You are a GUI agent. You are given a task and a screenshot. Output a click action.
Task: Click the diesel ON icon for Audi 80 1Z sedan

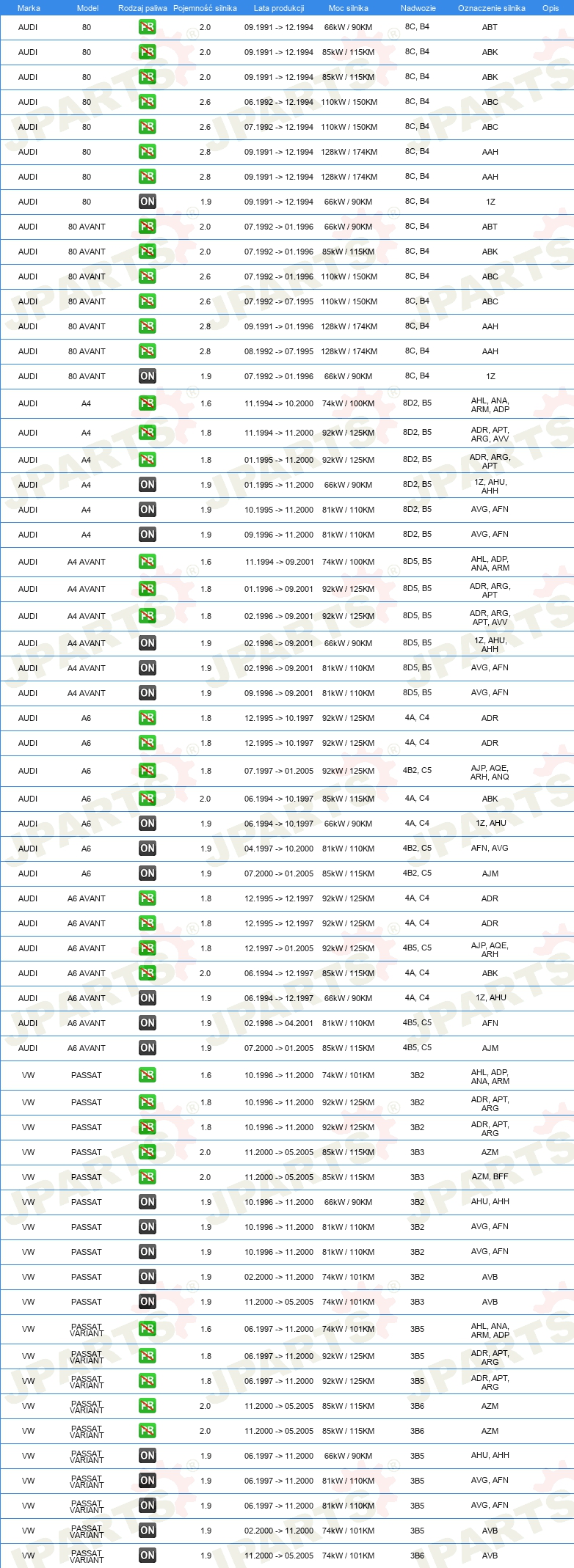pos(148,202)
